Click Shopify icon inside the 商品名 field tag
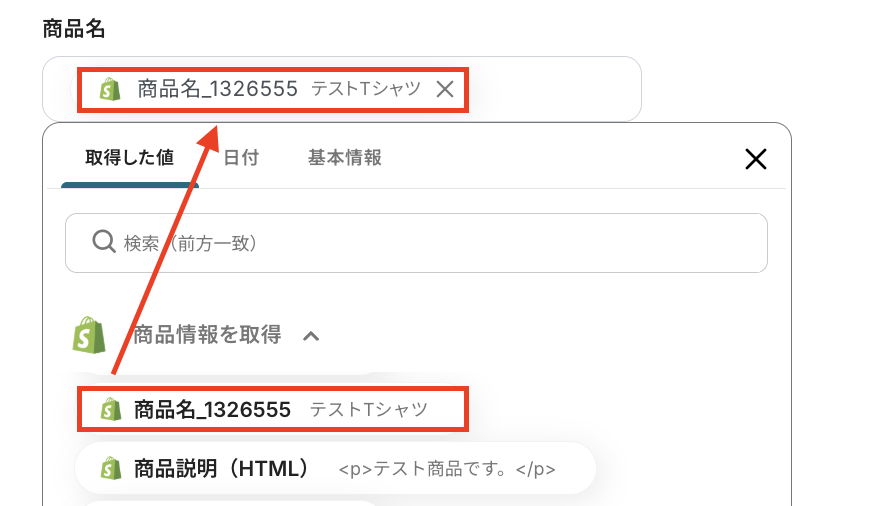The height and width of the screenshot is (506, 878). tap(110, 89)
